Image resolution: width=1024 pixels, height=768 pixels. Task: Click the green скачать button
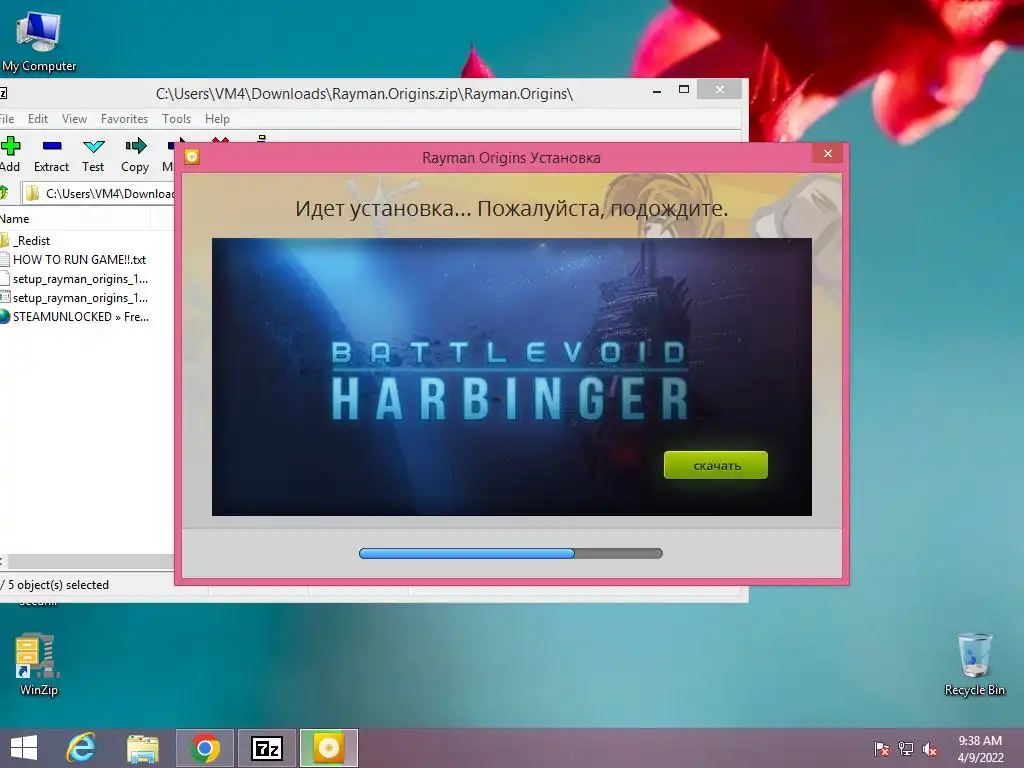(716, 465)
